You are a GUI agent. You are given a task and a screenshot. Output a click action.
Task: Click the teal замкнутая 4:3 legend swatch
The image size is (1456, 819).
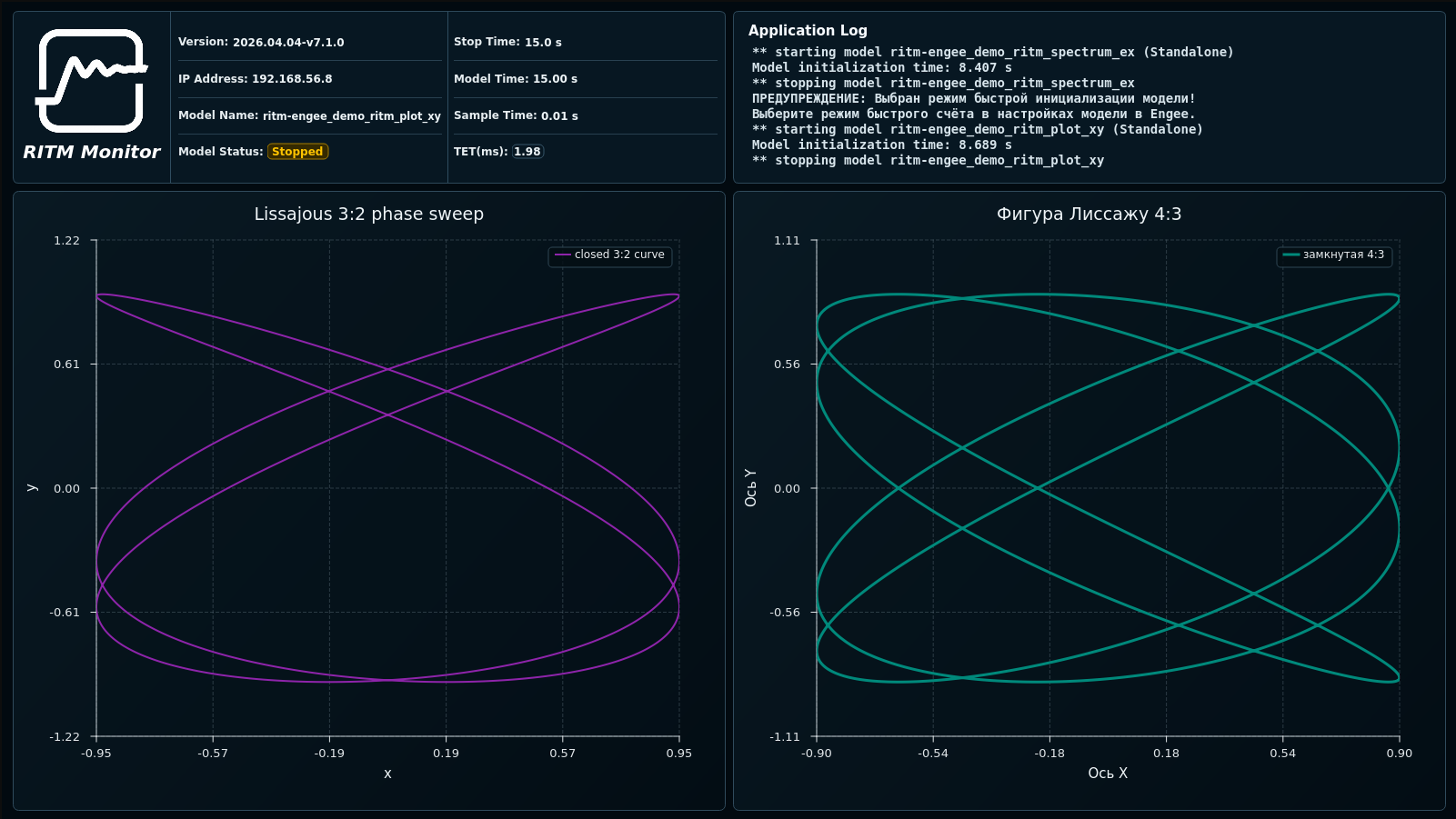pos(1291,255)
